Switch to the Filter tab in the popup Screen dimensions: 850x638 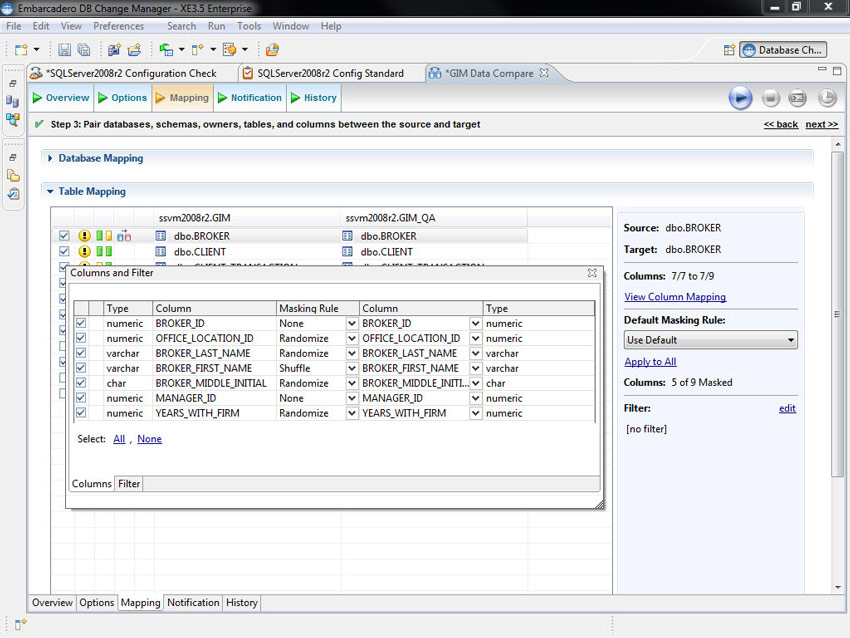pyautogui.click(x=129, y=484)
